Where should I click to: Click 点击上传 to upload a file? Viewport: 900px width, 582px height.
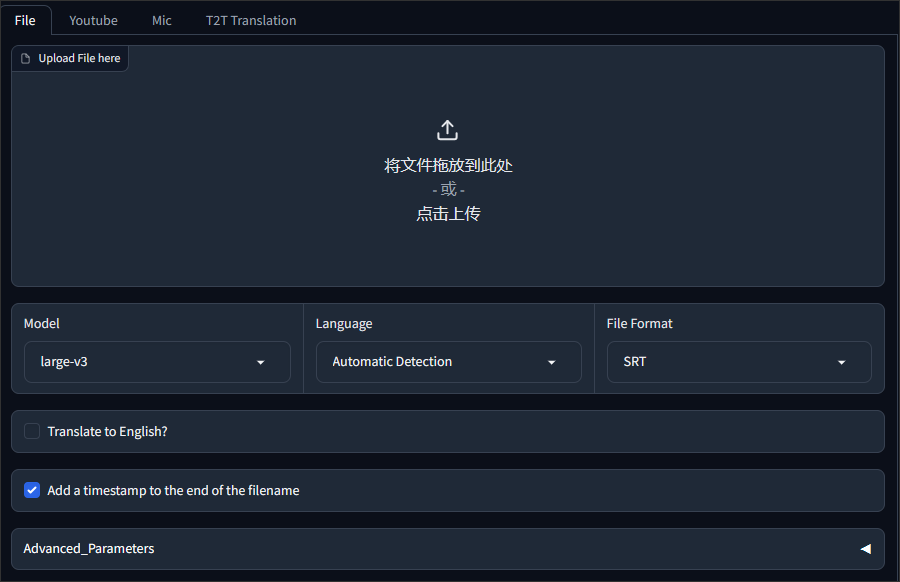click(x=448, y=214)
